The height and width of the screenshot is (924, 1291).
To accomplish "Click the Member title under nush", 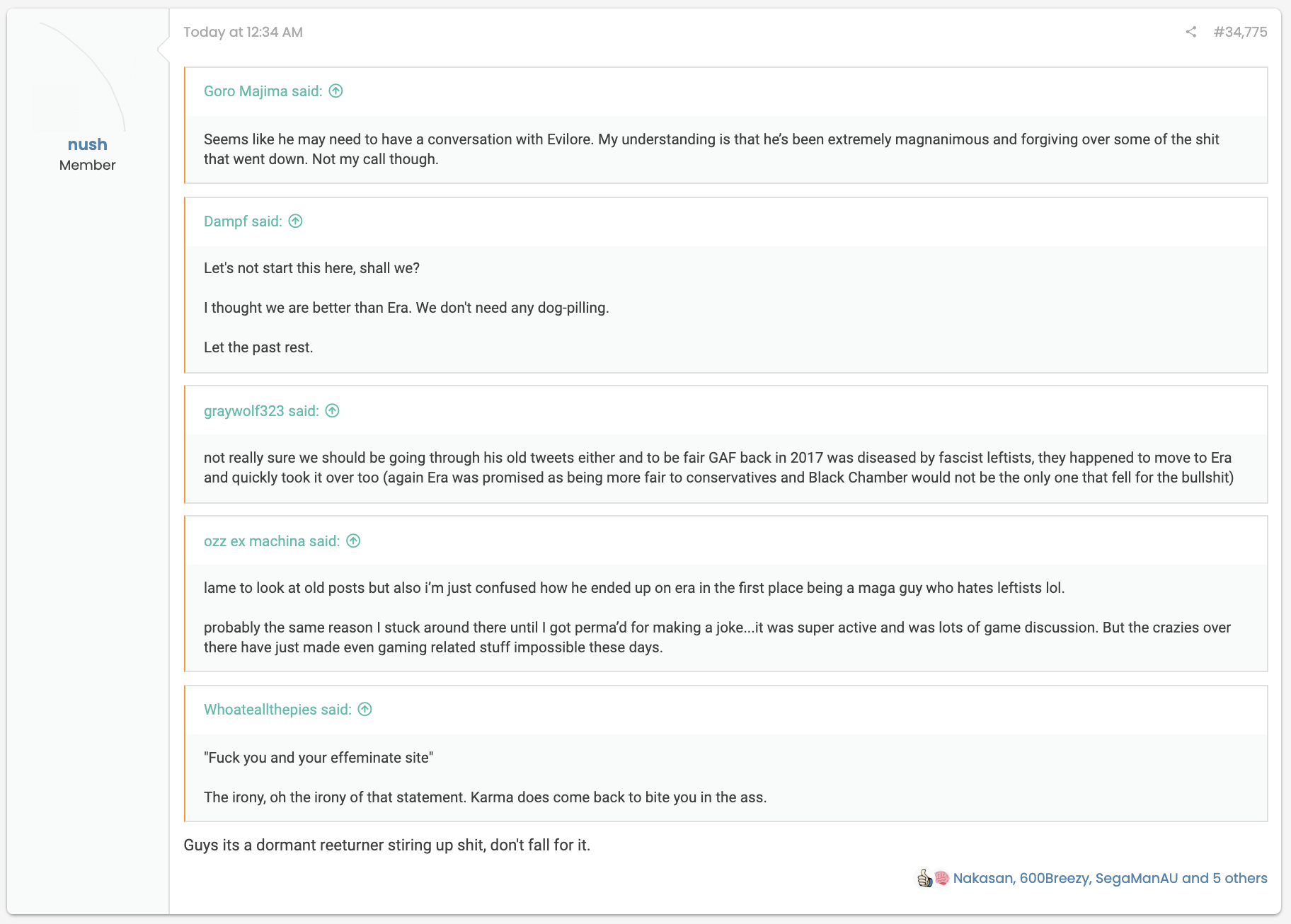I will point(88,165).
